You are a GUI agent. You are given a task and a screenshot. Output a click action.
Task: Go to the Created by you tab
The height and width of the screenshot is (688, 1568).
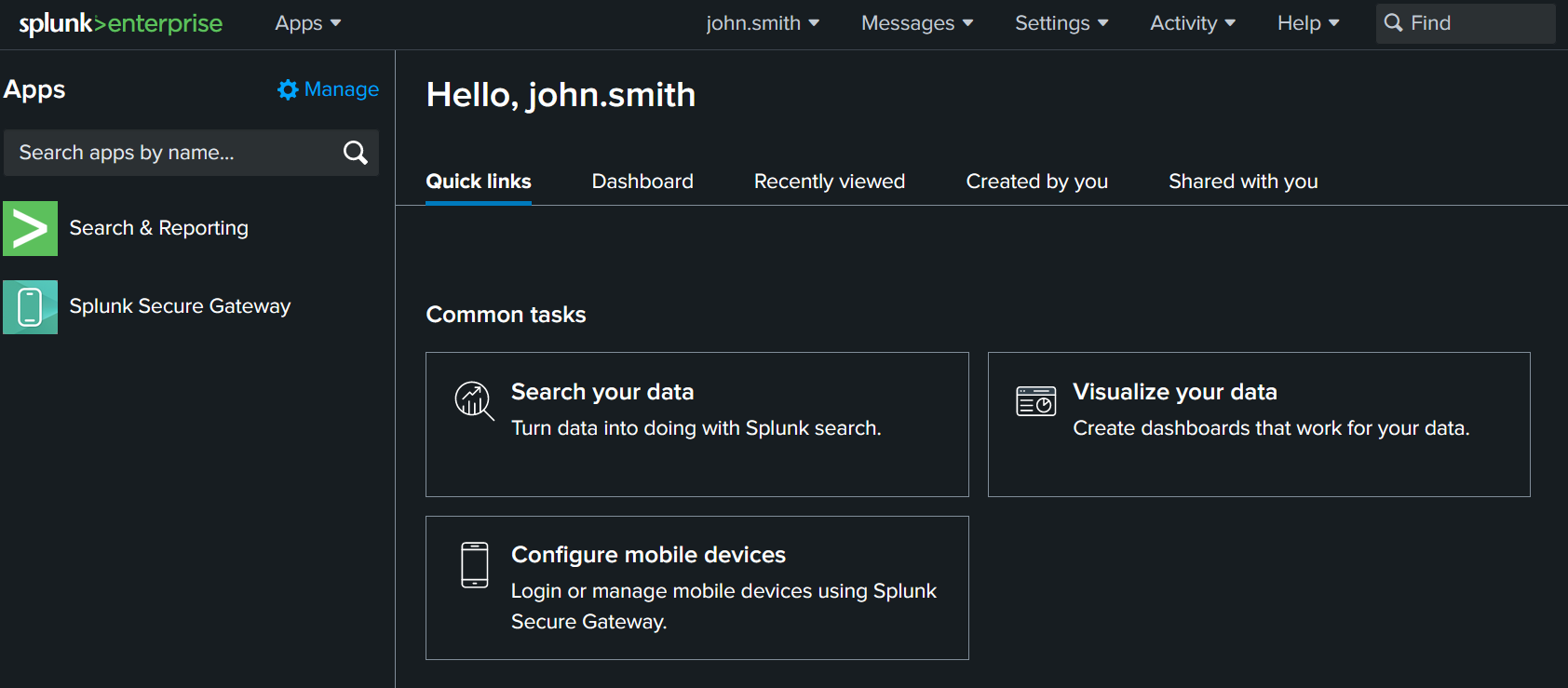[x=1036, y=182]
